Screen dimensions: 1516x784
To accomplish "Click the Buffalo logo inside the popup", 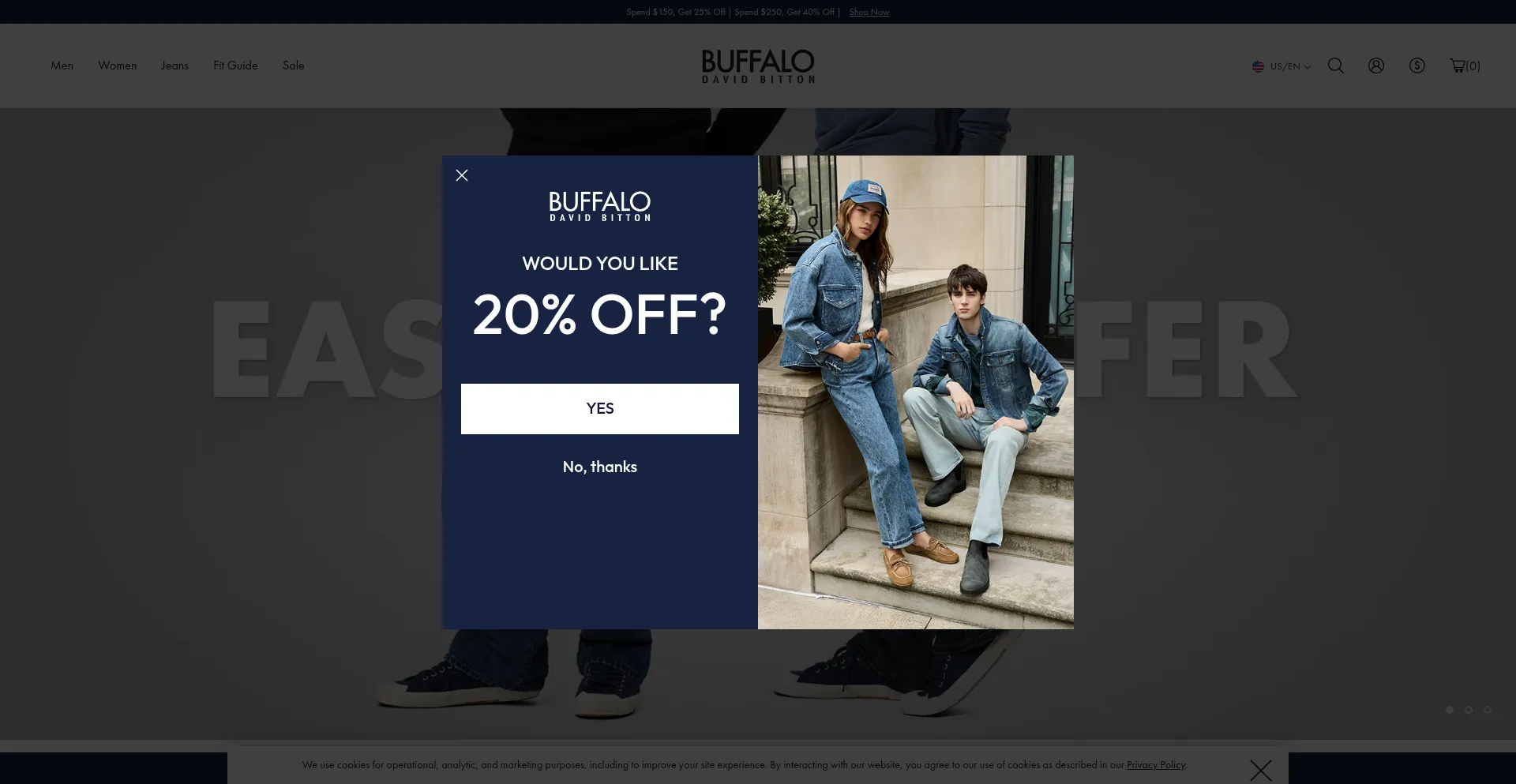I will [x=600, y=206].
